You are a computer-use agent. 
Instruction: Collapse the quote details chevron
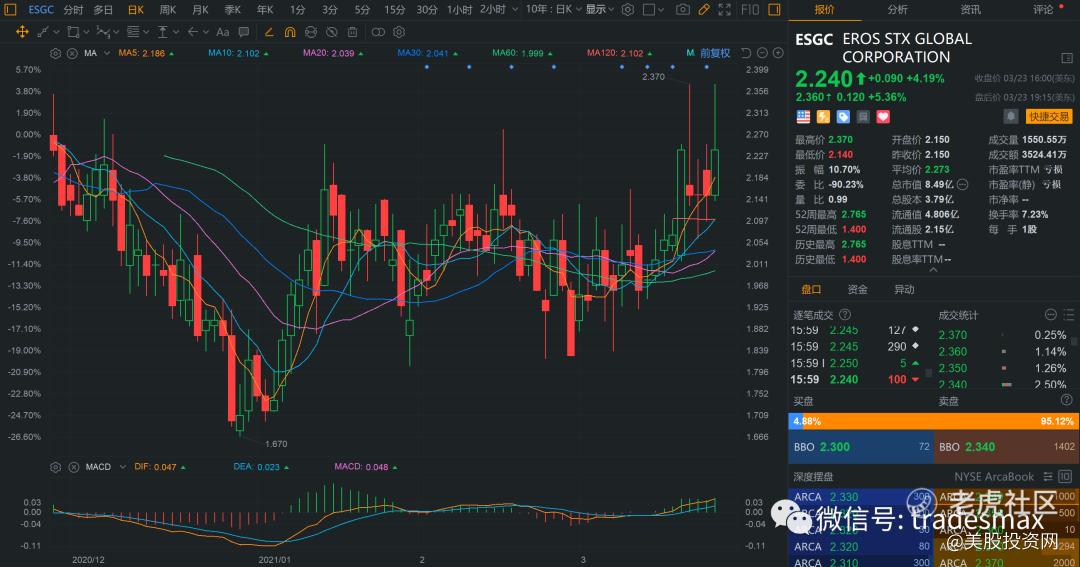[933, 270]
